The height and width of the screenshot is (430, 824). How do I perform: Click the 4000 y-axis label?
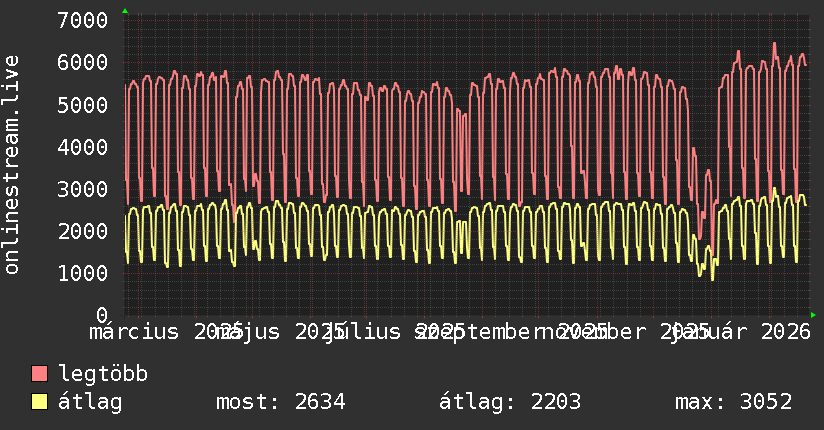point(83,147)
